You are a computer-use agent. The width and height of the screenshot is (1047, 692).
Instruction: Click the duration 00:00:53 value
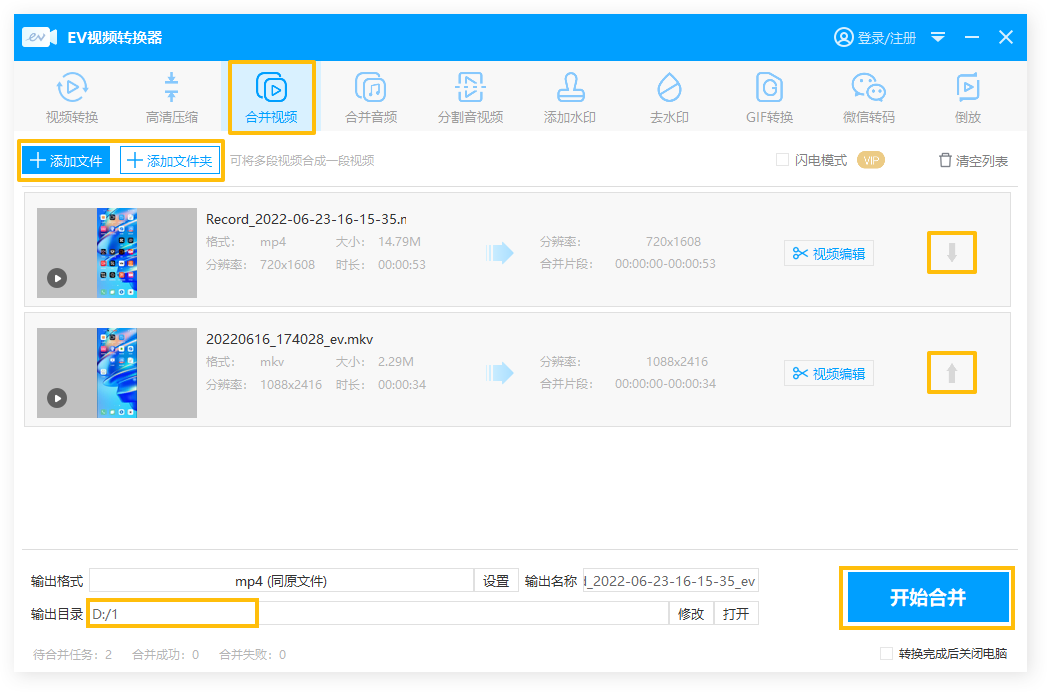coord(402,265)
